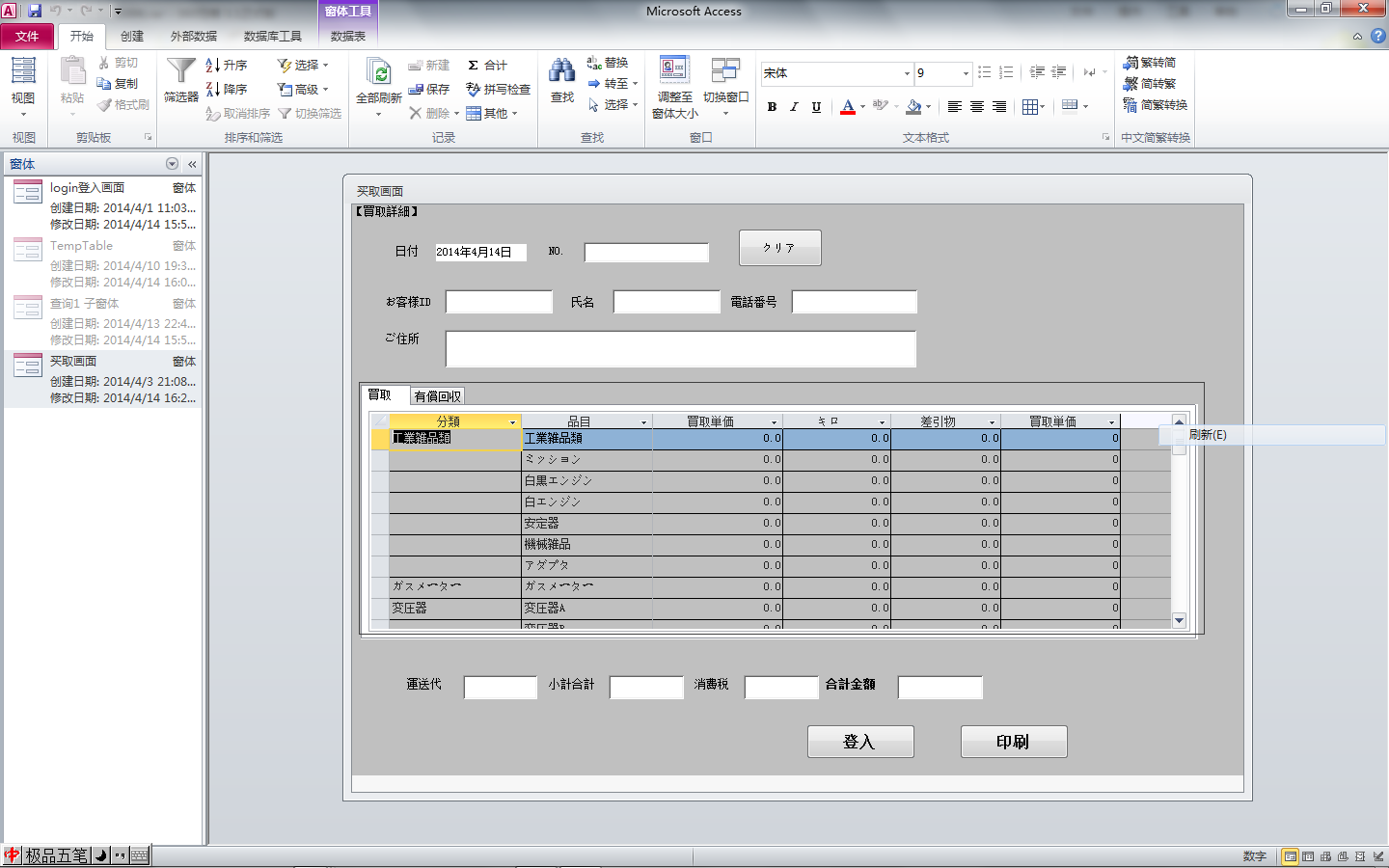Click the 印刷 print button
The image size is (1389, 868).
(x=1014, y=742)
